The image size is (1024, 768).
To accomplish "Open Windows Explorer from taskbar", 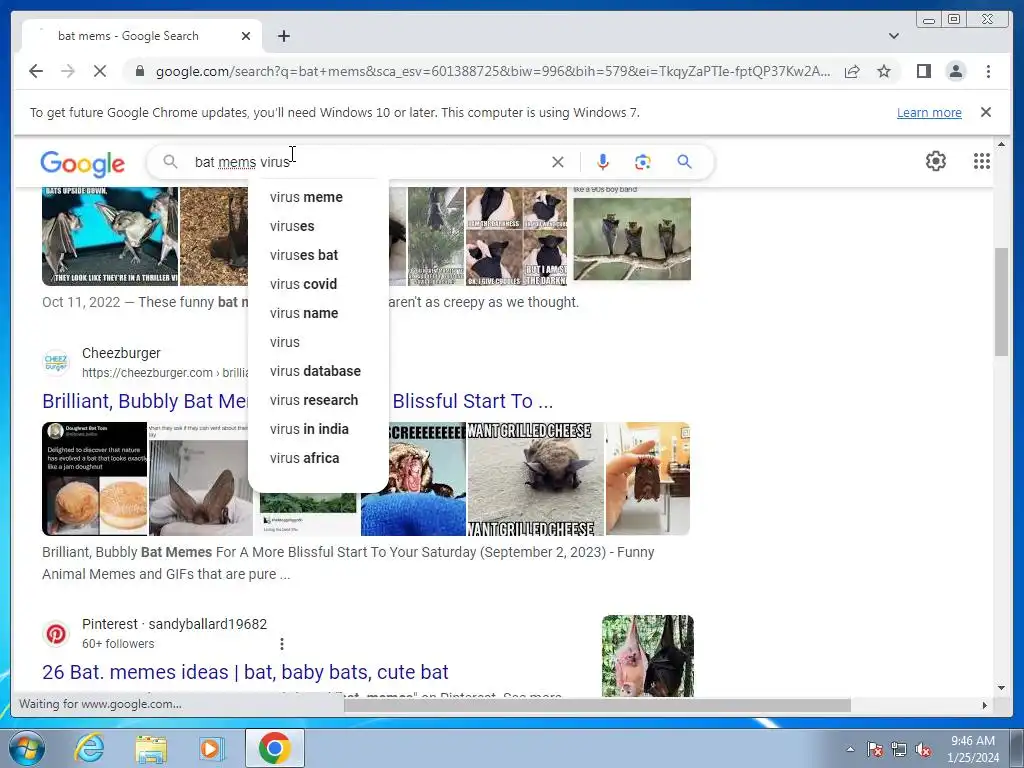I will pyautogui.click(x=151, y=748).
